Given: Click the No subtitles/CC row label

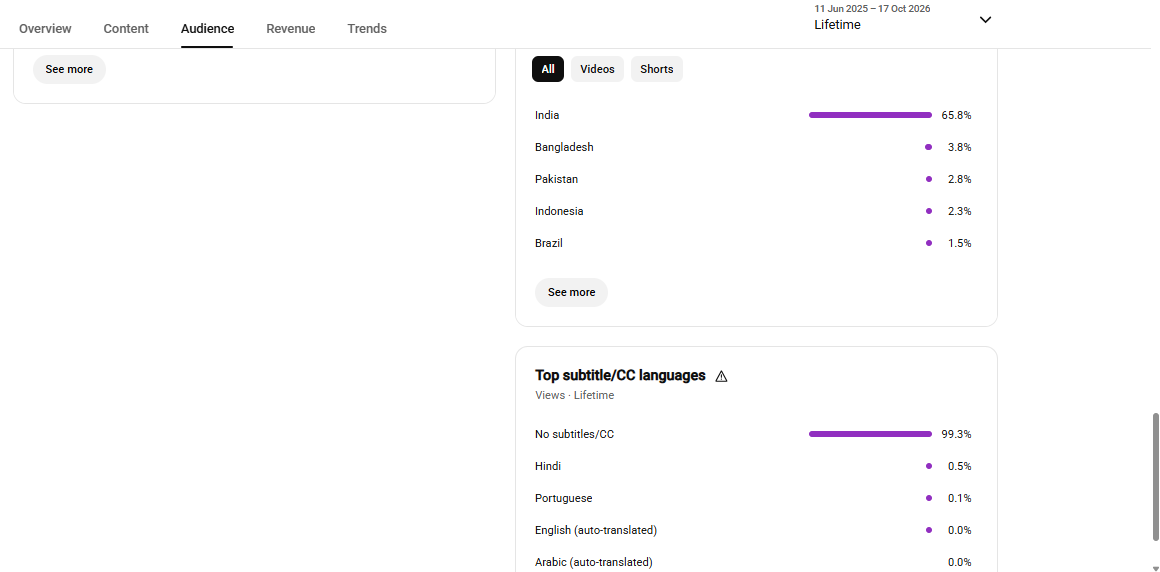Looking at the screenshot, I should coord(574,434).
